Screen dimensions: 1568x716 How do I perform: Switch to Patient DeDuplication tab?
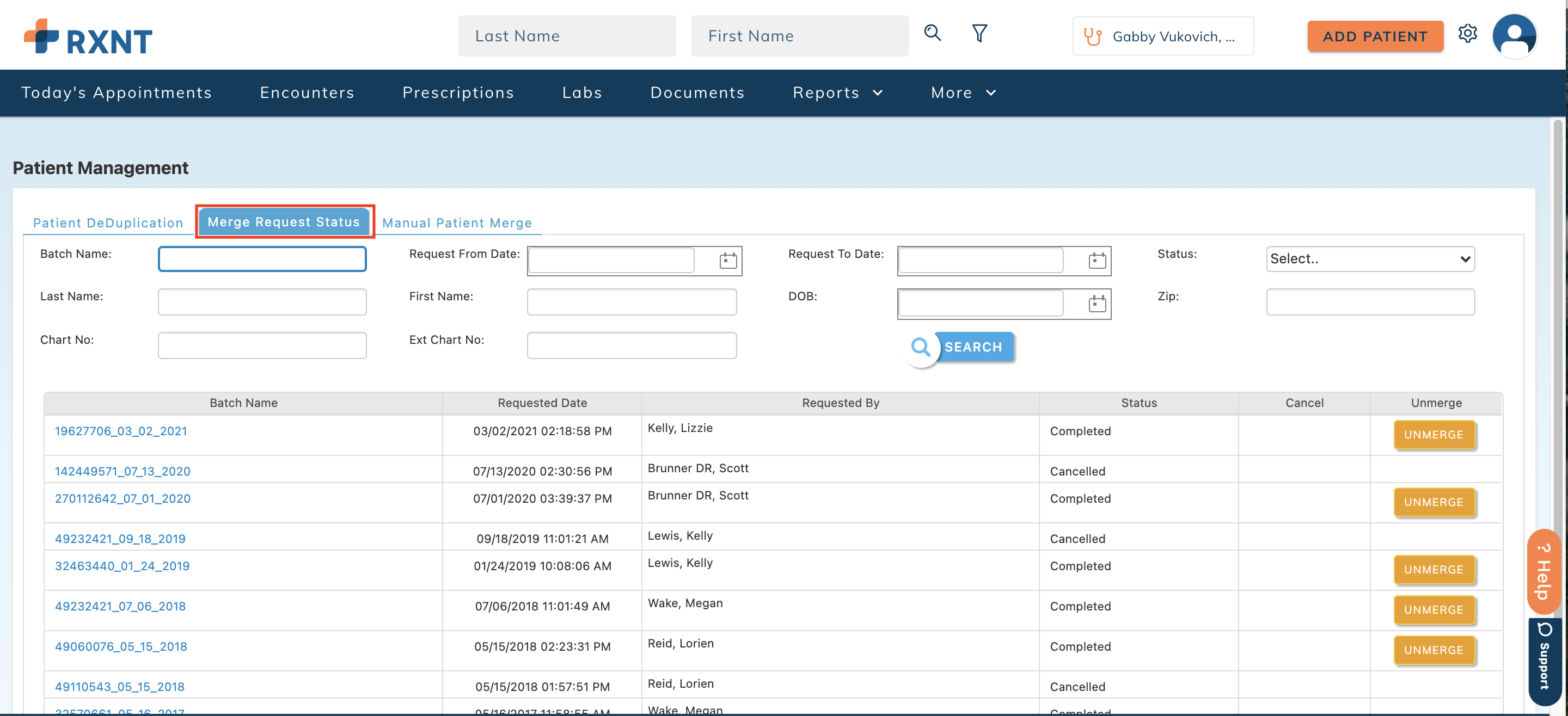[108, 223]
